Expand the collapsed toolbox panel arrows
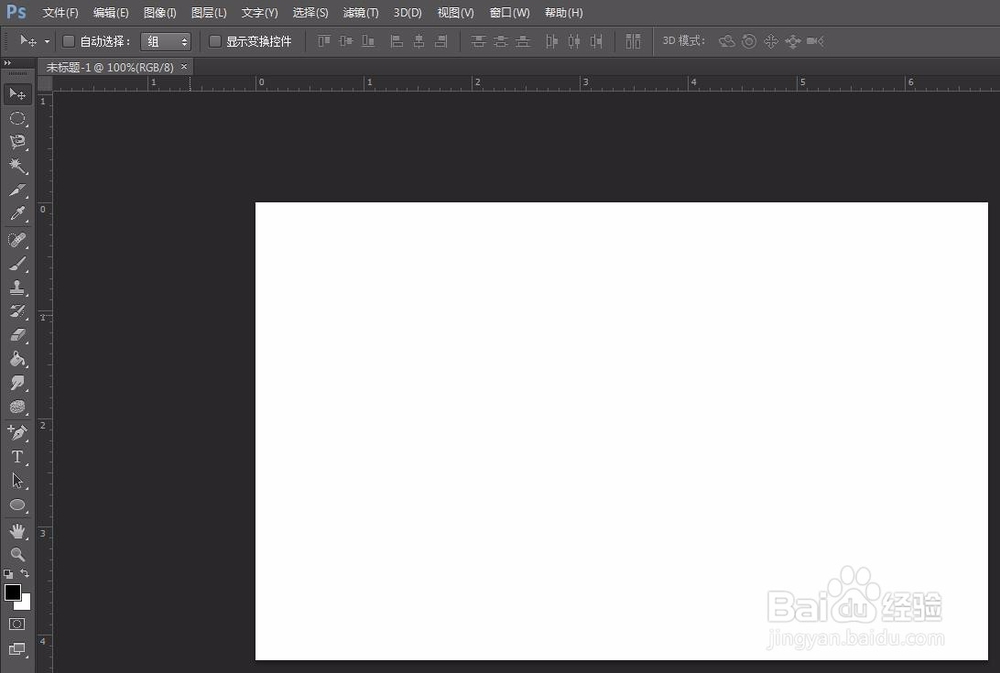 coord(8,63)
